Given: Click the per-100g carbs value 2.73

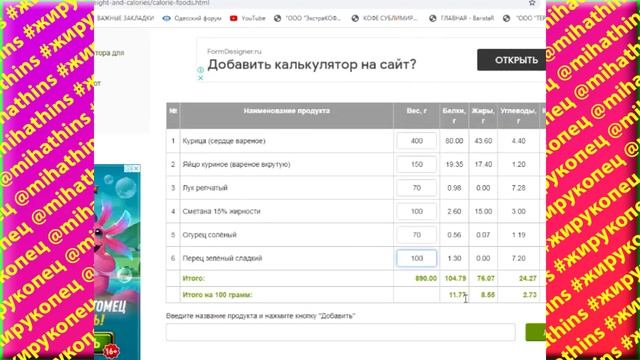Looking at the screenshot, I should click(x=529, y=295).
